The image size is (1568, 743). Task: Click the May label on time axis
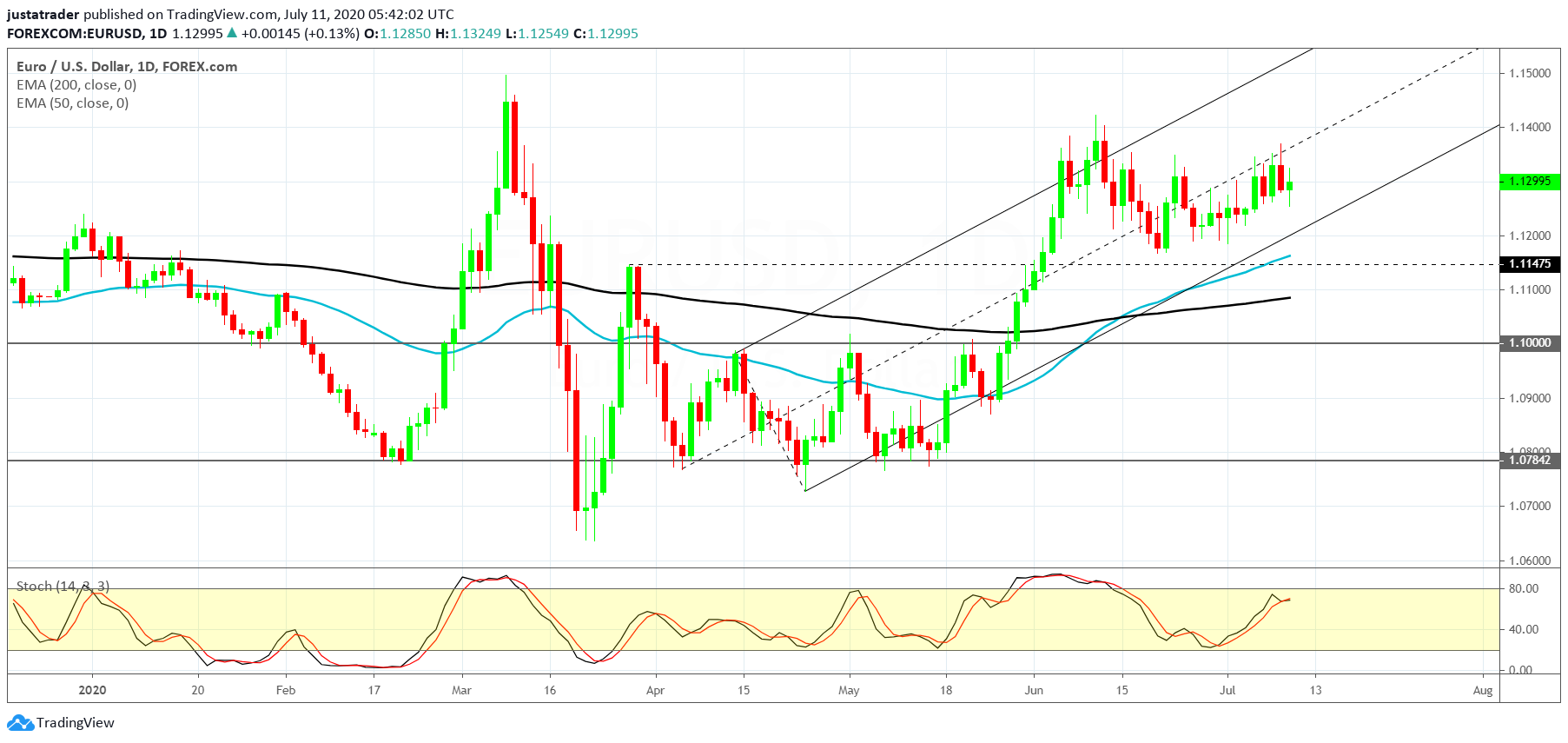pyautogui.click(x=849, y=690)
